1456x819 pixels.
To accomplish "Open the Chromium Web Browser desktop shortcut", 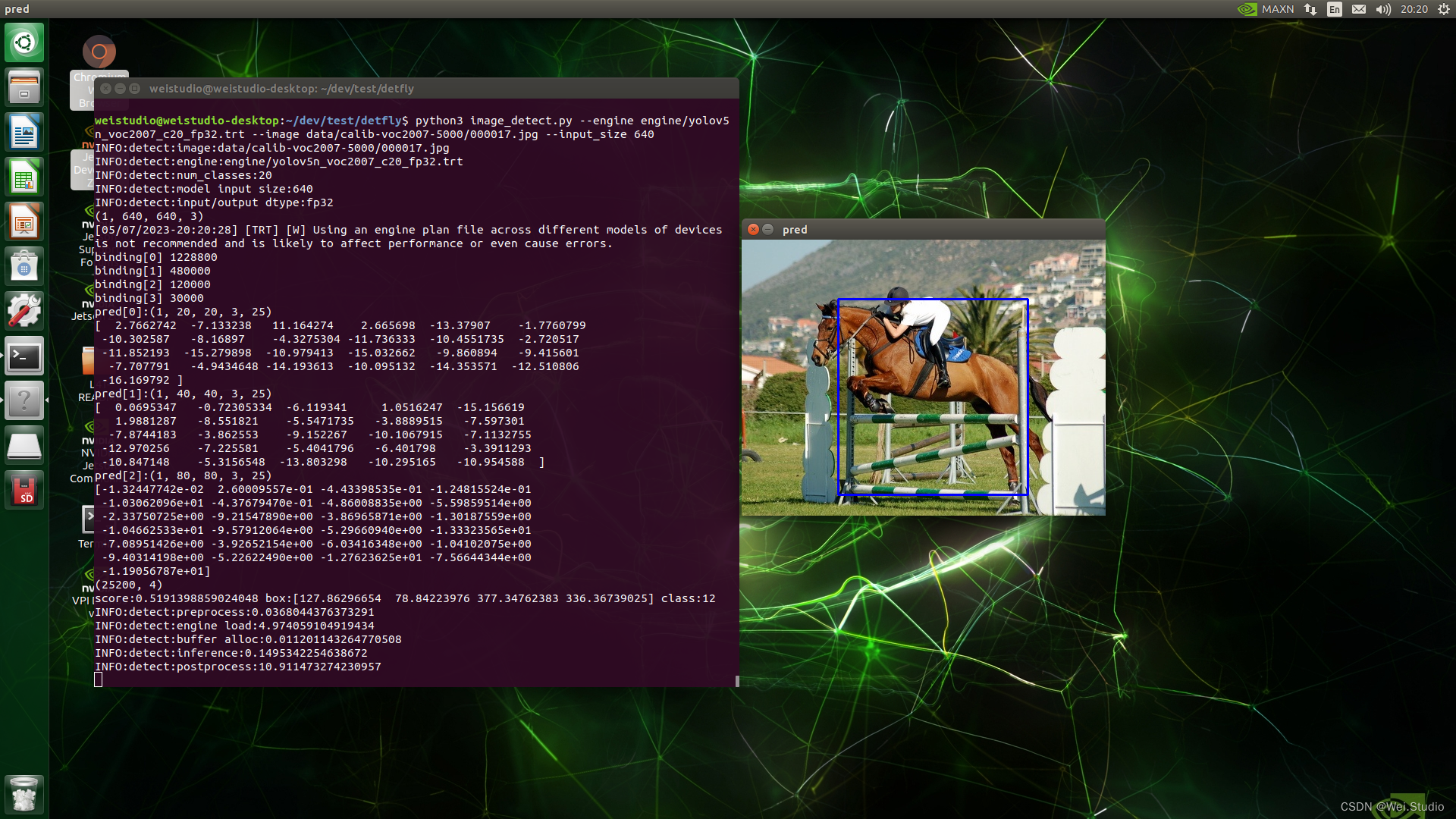I will [x=99, y=53].
